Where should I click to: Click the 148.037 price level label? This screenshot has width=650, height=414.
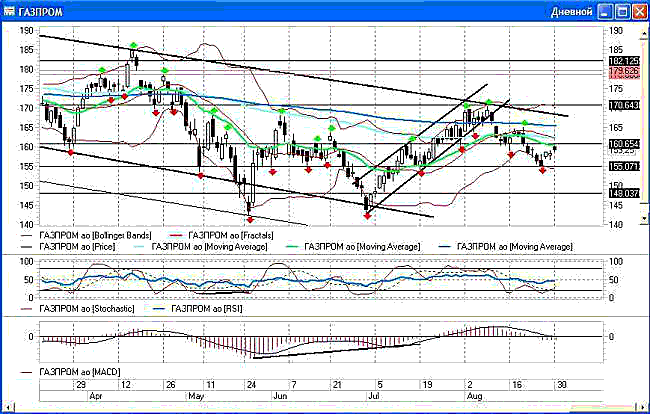tap(624, 193)
